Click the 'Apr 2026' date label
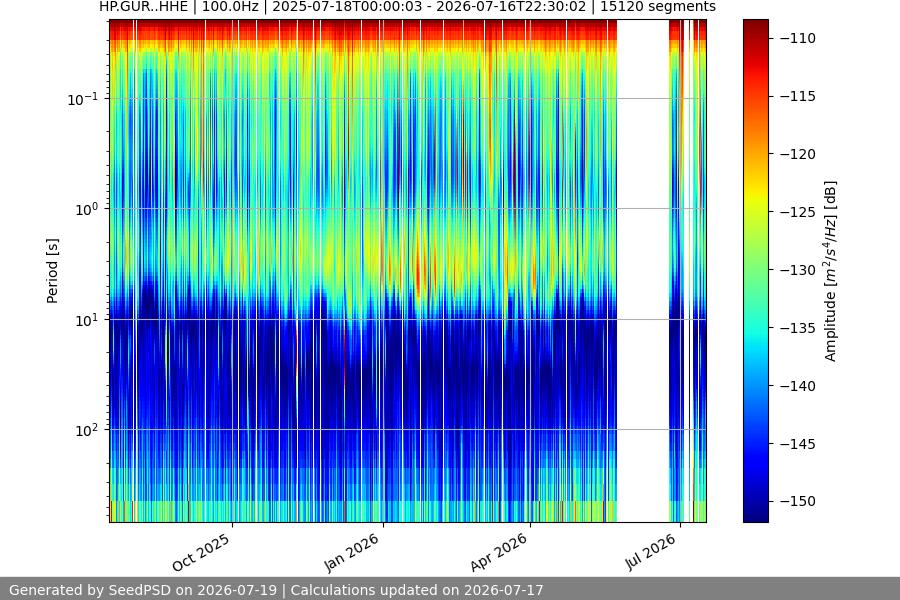Viewport: 900px width, 600px height. [499, 552]
